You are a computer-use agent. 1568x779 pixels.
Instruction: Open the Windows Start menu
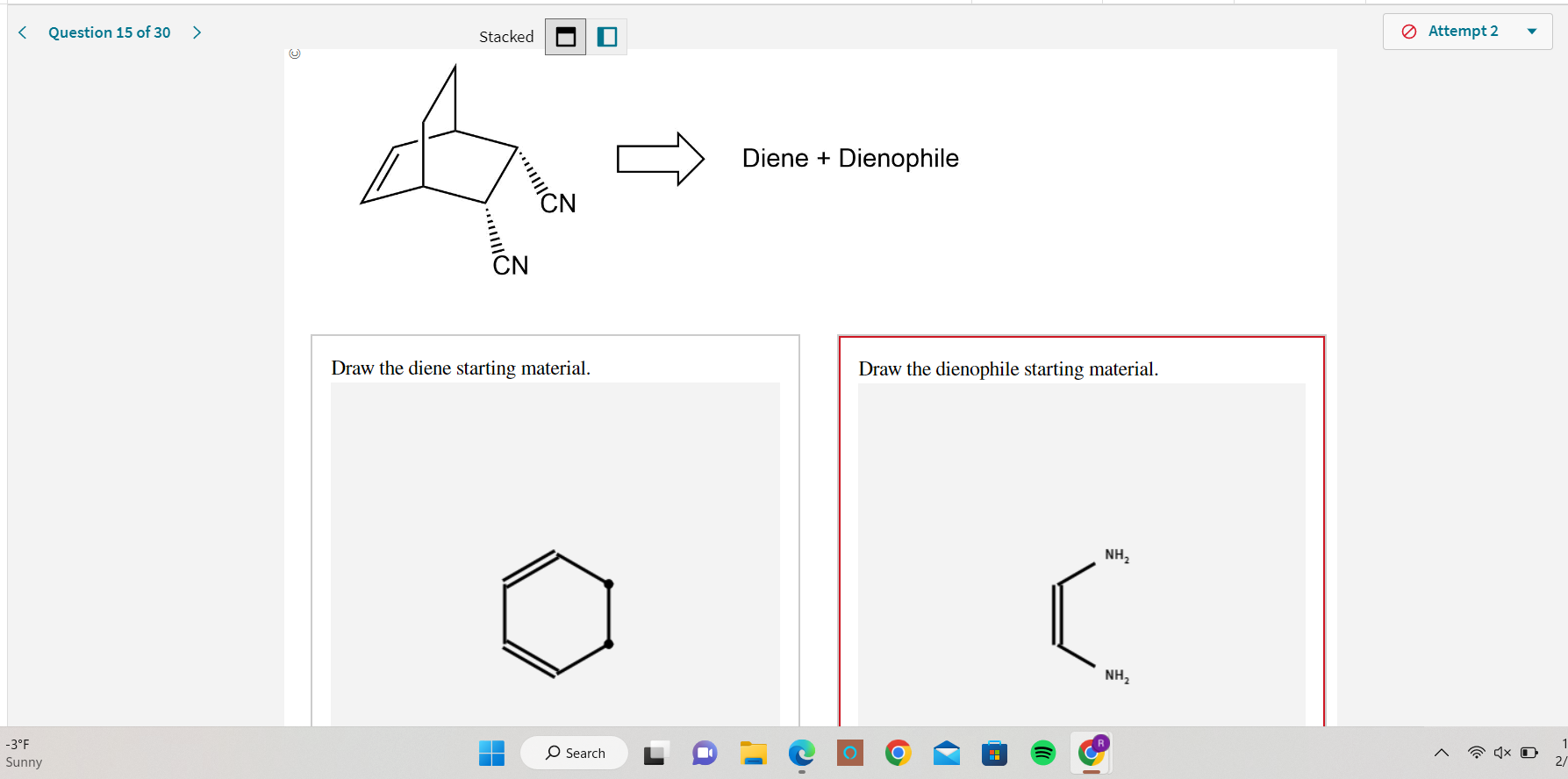[x=491, y=754]
